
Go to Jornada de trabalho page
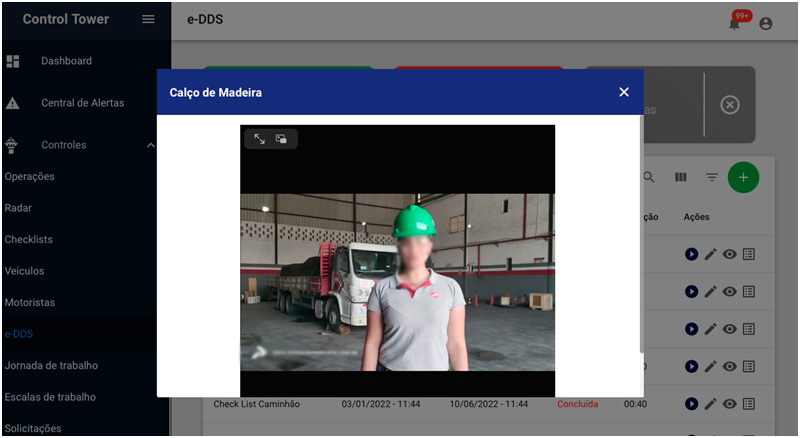pos(51,365)
